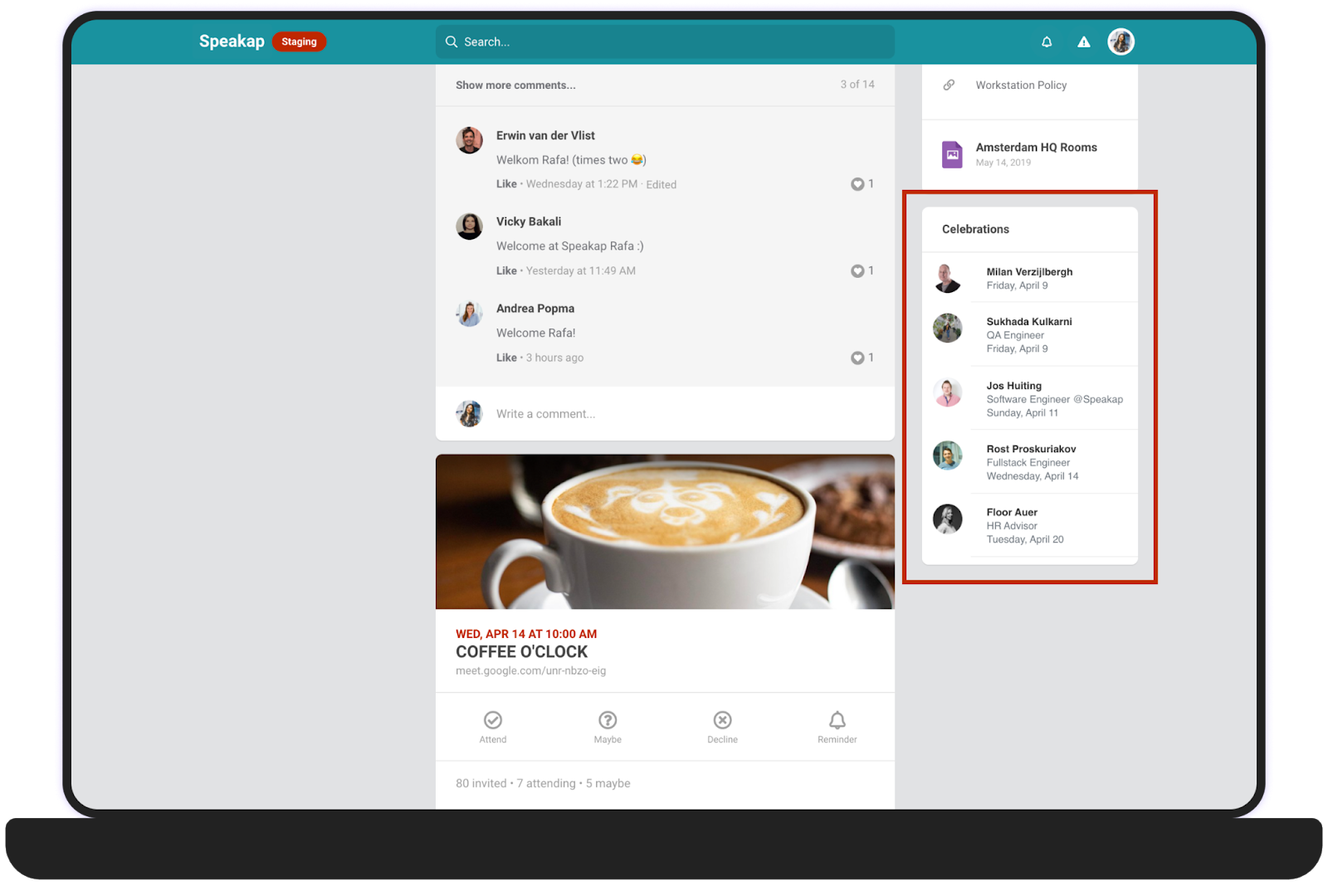
Task: Open the Speakap staging badge
Action: 299,41
